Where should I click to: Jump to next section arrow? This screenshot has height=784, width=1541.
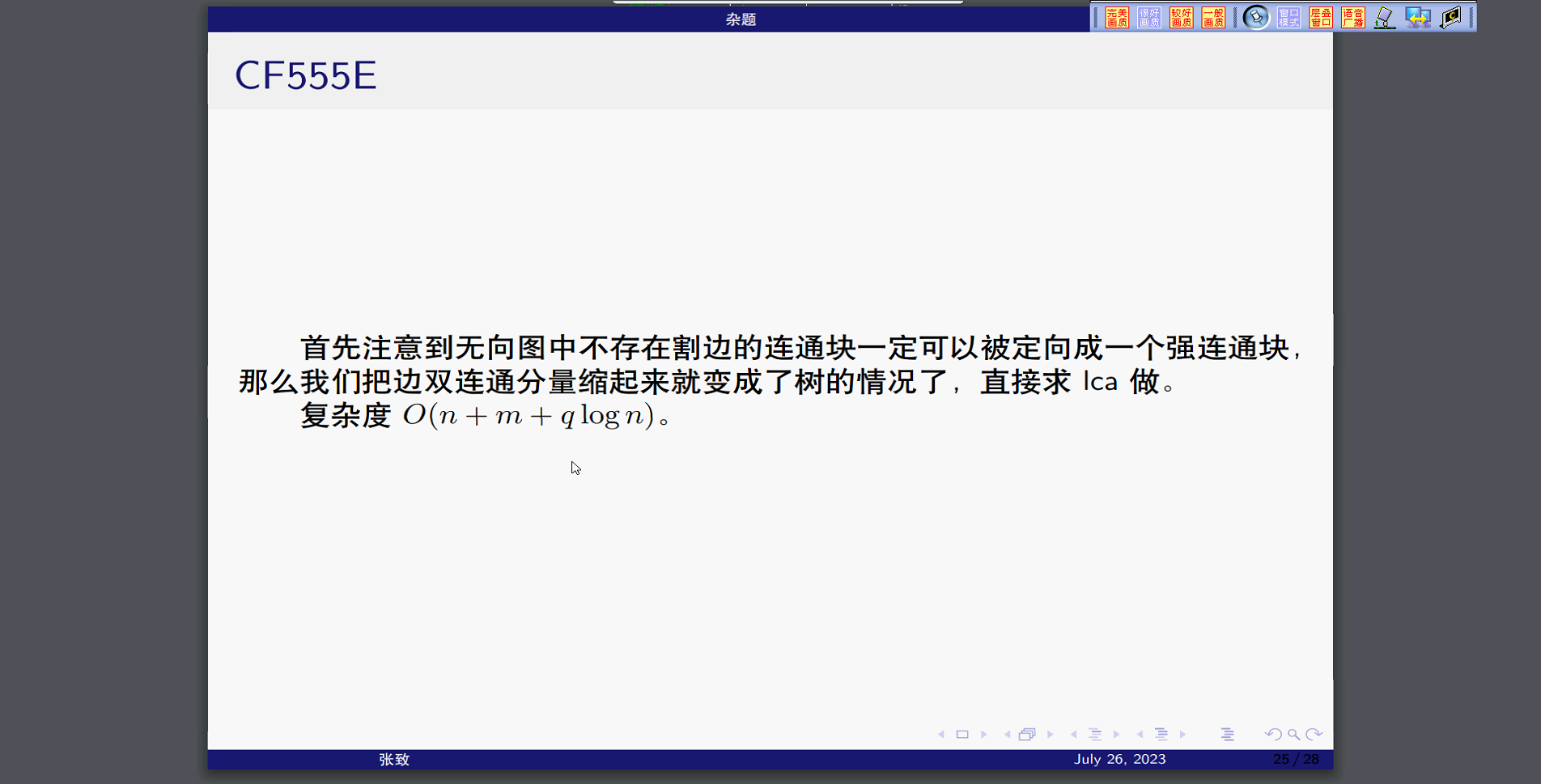[x=1183, y=735]
